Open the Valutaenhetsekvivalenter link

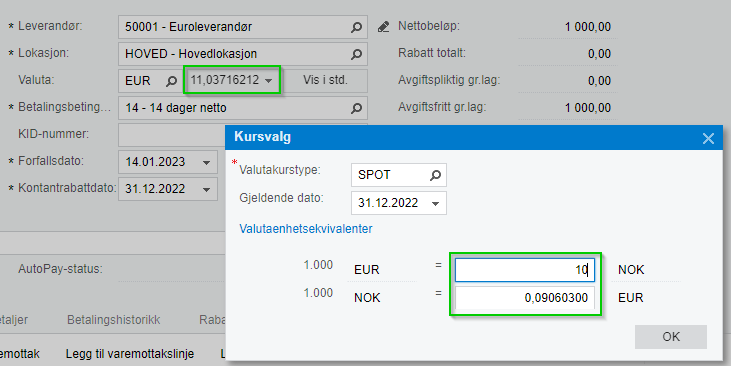[x=306, y=229]
